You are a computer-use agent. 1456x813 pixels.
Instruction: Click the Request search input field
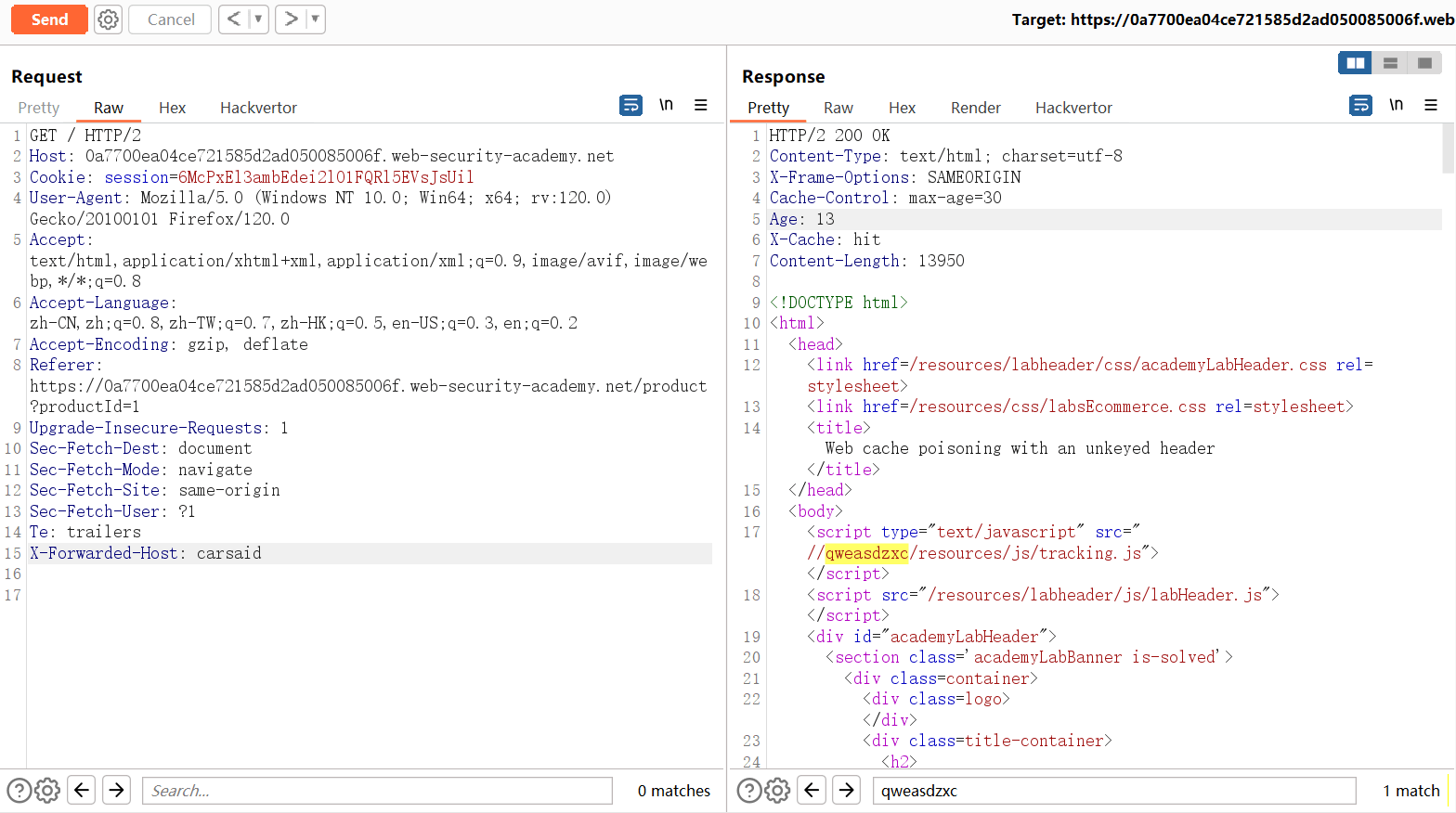pos(377,791)
